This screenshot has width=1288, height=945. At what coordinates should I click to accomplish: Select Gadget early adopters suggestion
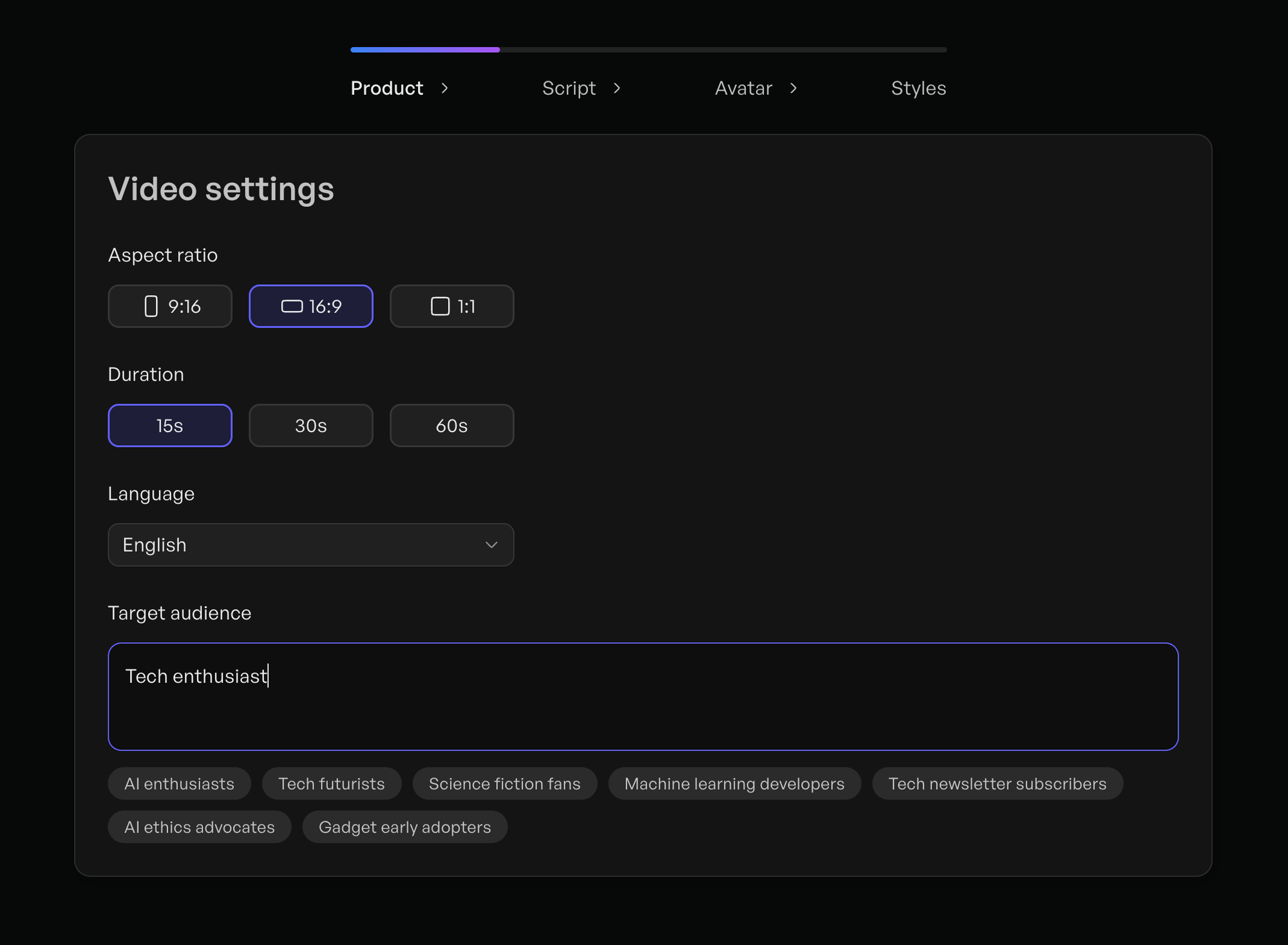click(404, 826)
